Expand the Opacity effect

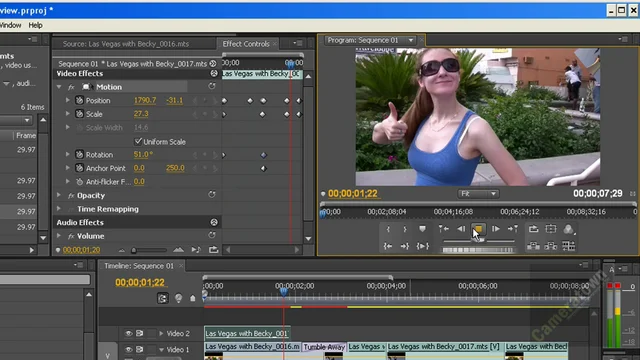pyautogui.click(x=59, y=195)
